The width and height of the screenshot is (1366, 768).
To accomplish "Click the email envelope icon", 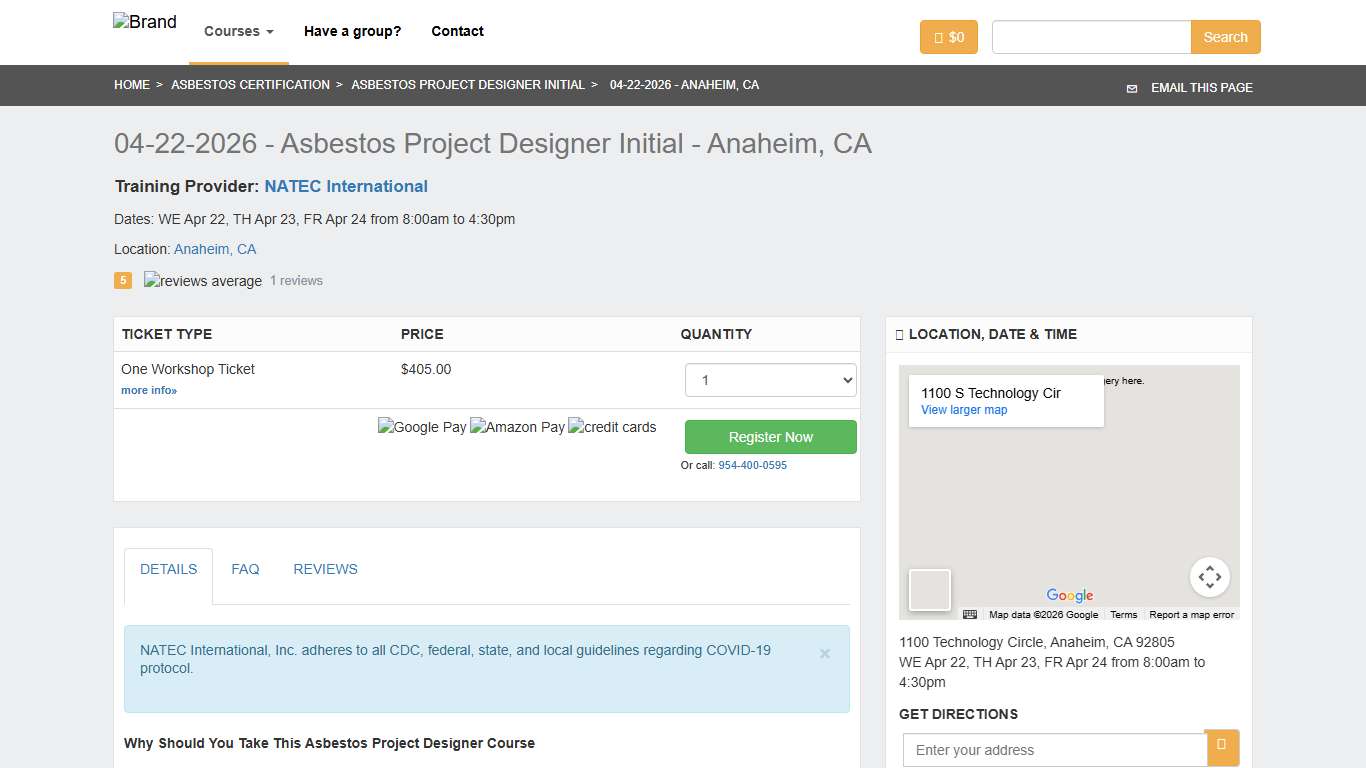I will (1131, 88).
